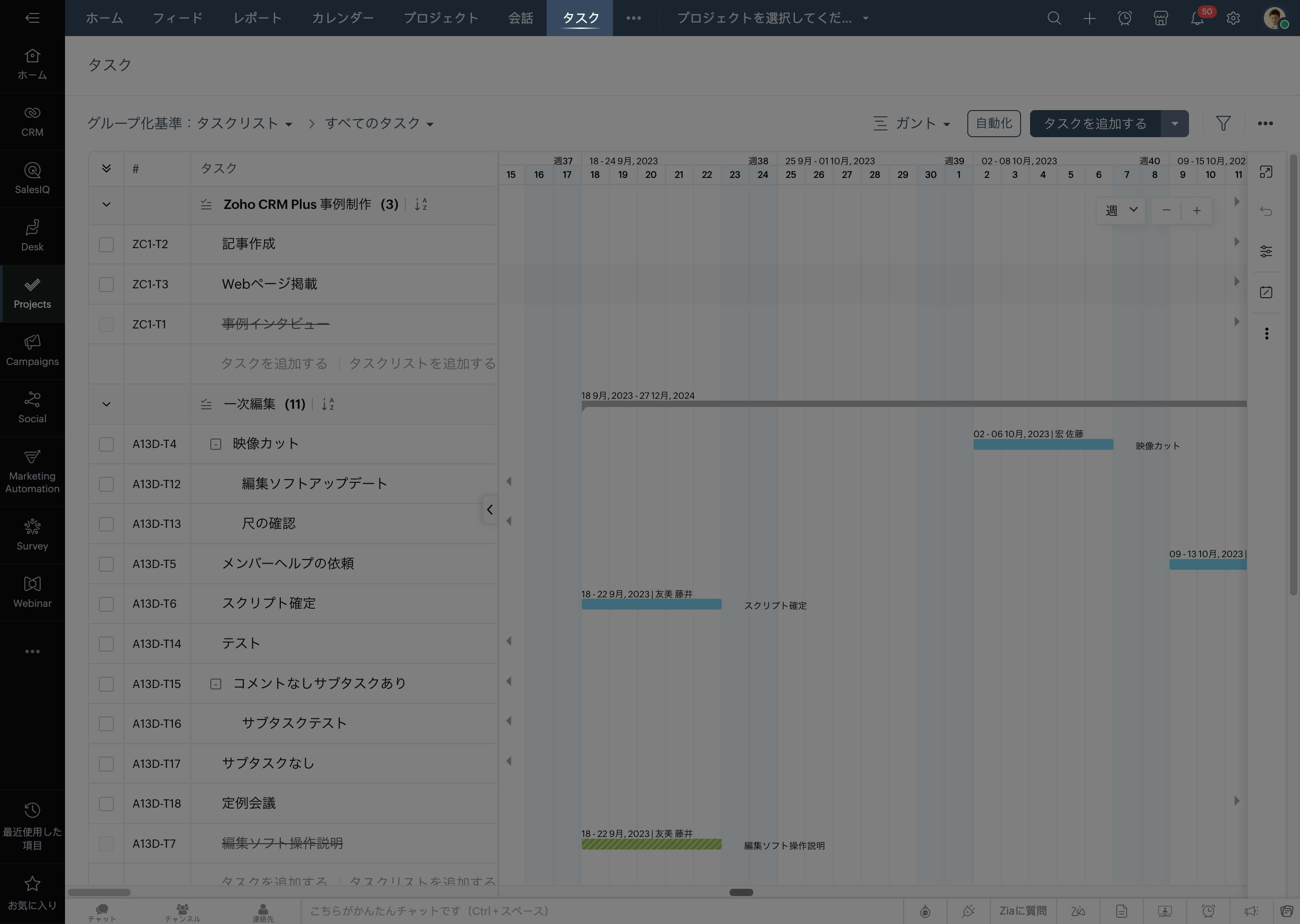Open the レポート menu item
This screenshot has width=1300, height=924.
coord(257,18)
